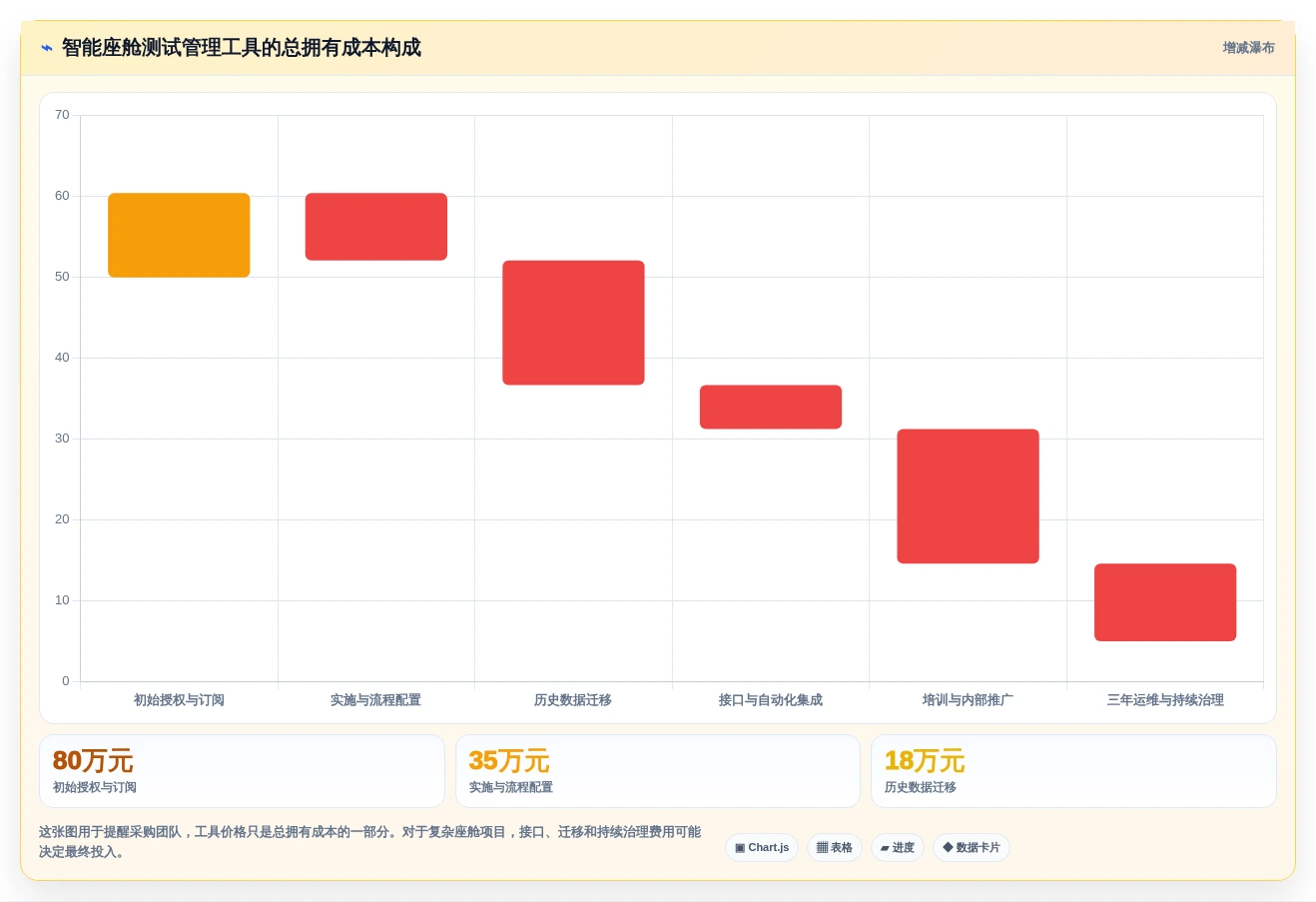Click the y-axis value 70

(x=62, y=115)
